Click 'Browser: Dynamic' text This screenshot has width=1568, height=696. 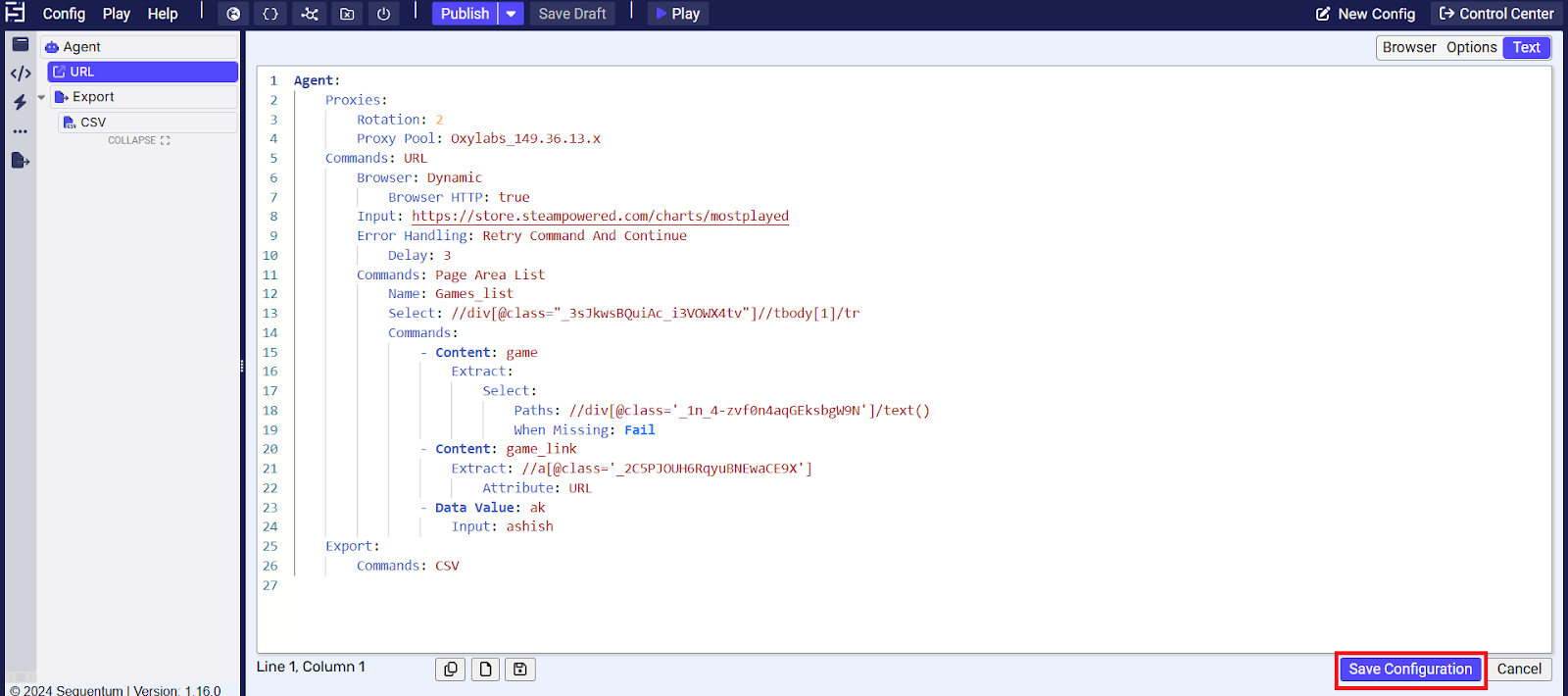[x=419, y=177]
